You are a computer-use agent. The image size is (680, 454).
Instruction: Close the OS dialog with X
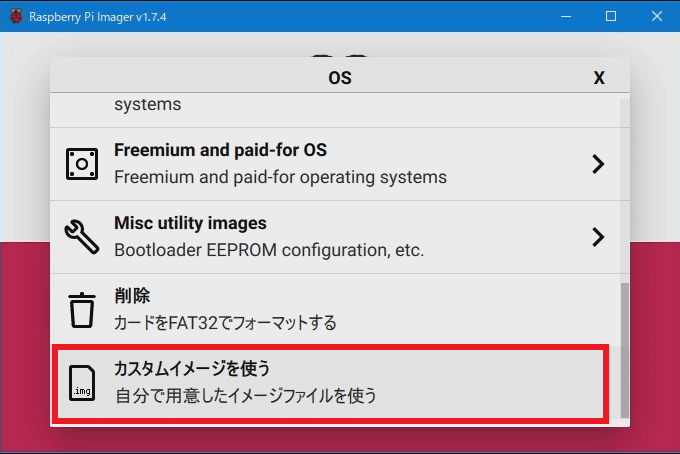pyautogui.click(x=599, y=78)
